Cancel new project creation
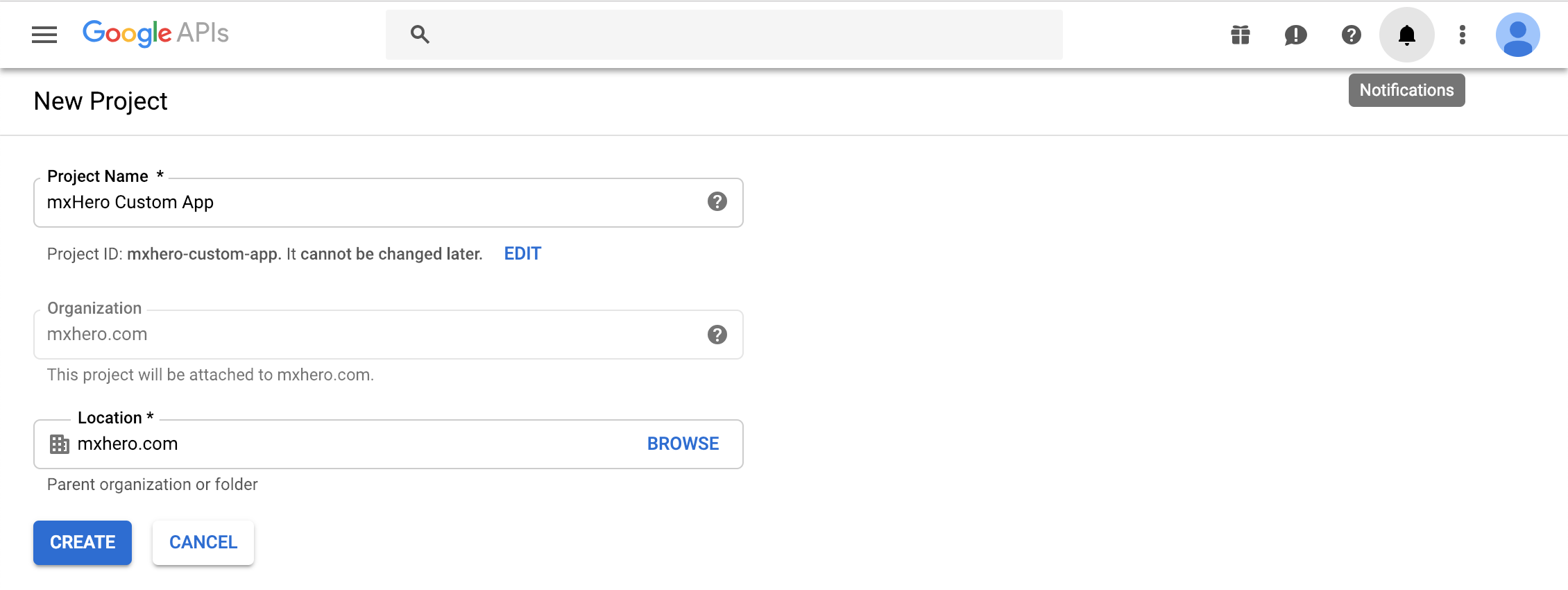Screen dimensions: 1568x590 point(203,542)
